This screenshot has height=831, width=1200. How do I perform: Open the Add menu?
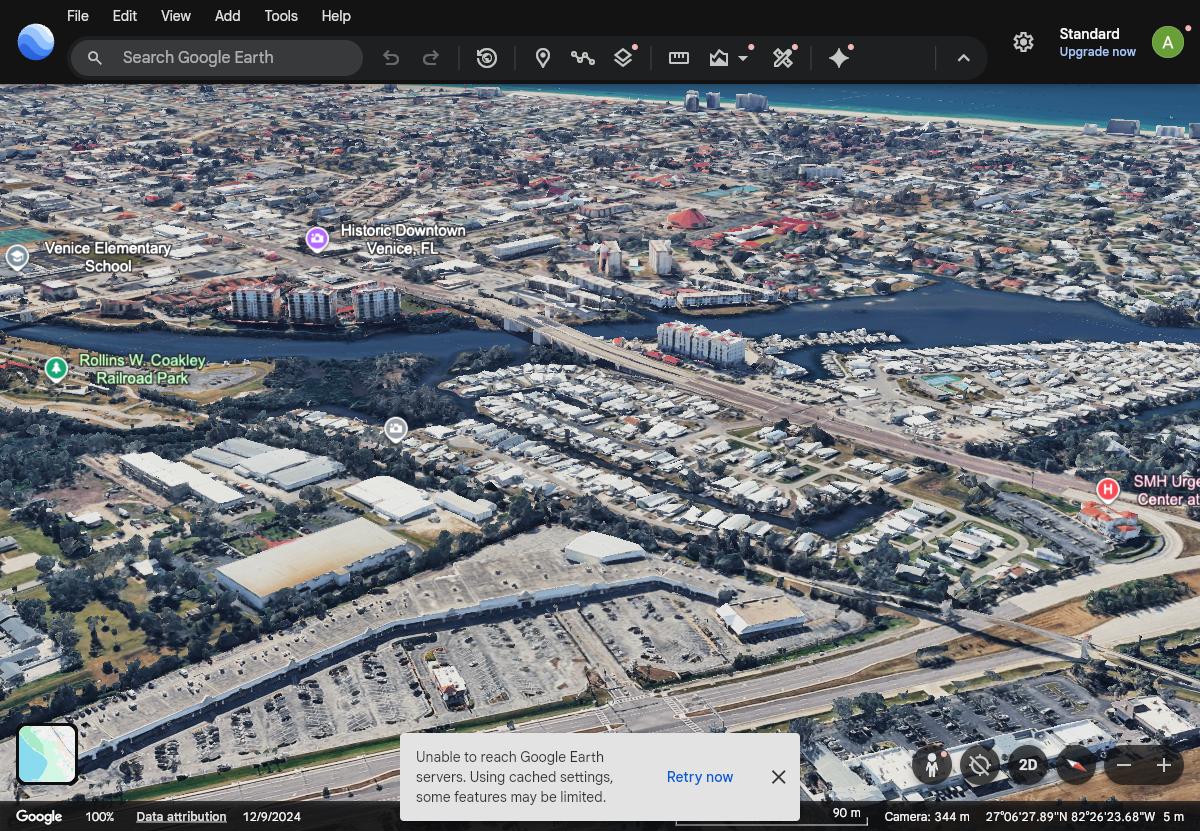tap(228, 16)
